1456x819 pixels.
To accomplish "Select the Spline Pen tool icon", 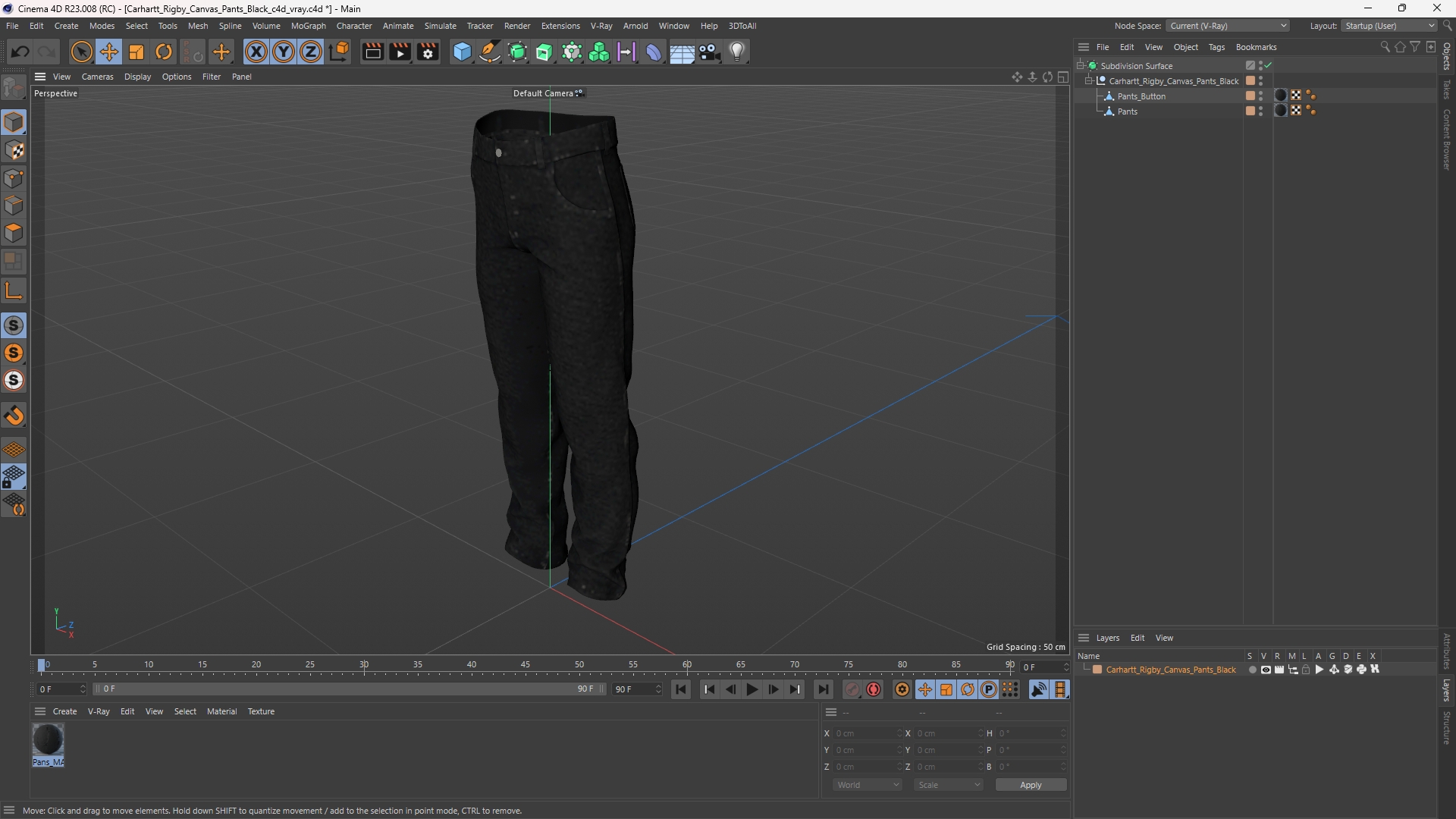I will [490, 52].
